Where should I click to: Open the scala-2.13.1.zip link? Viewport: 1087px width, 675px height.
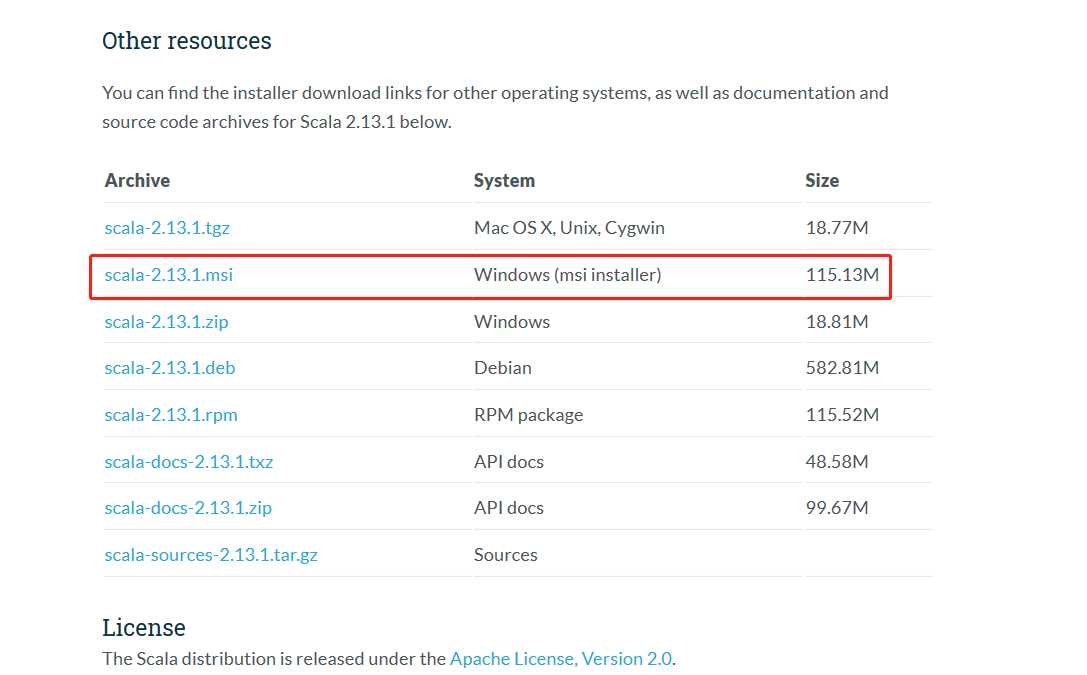point(166,322)
